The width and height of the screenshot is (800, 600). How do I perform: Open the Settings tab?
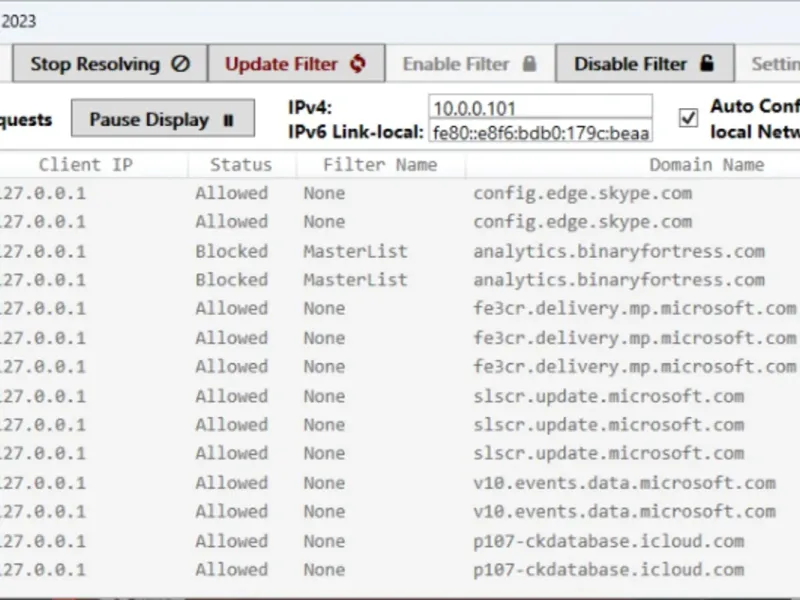775,64
